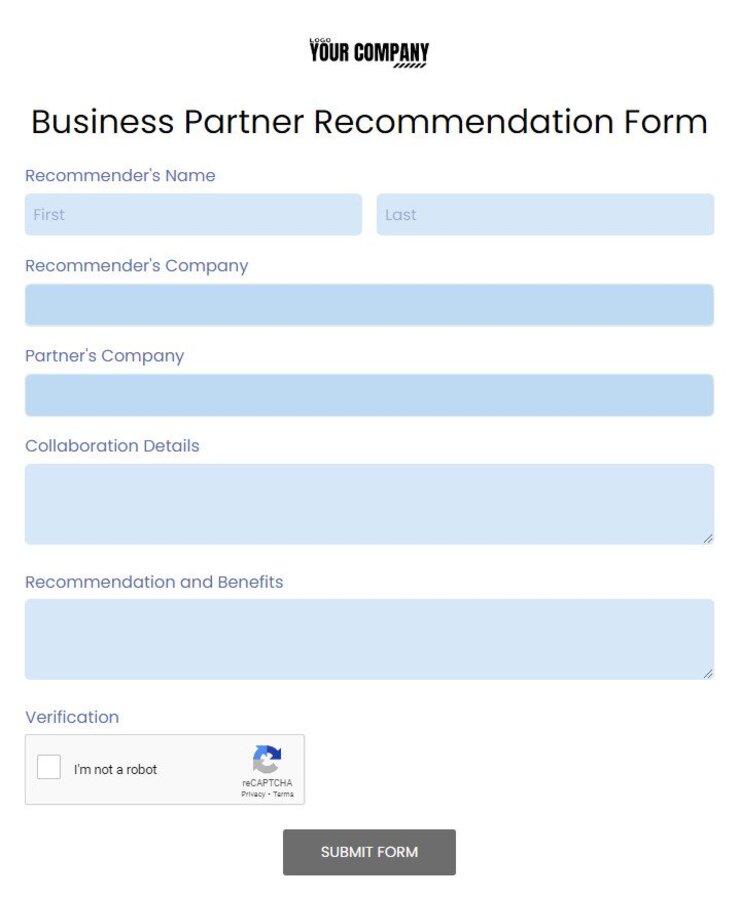Click the resize grip of Collaboration Details box
The image size is (740, 900).
coord(708,539)
